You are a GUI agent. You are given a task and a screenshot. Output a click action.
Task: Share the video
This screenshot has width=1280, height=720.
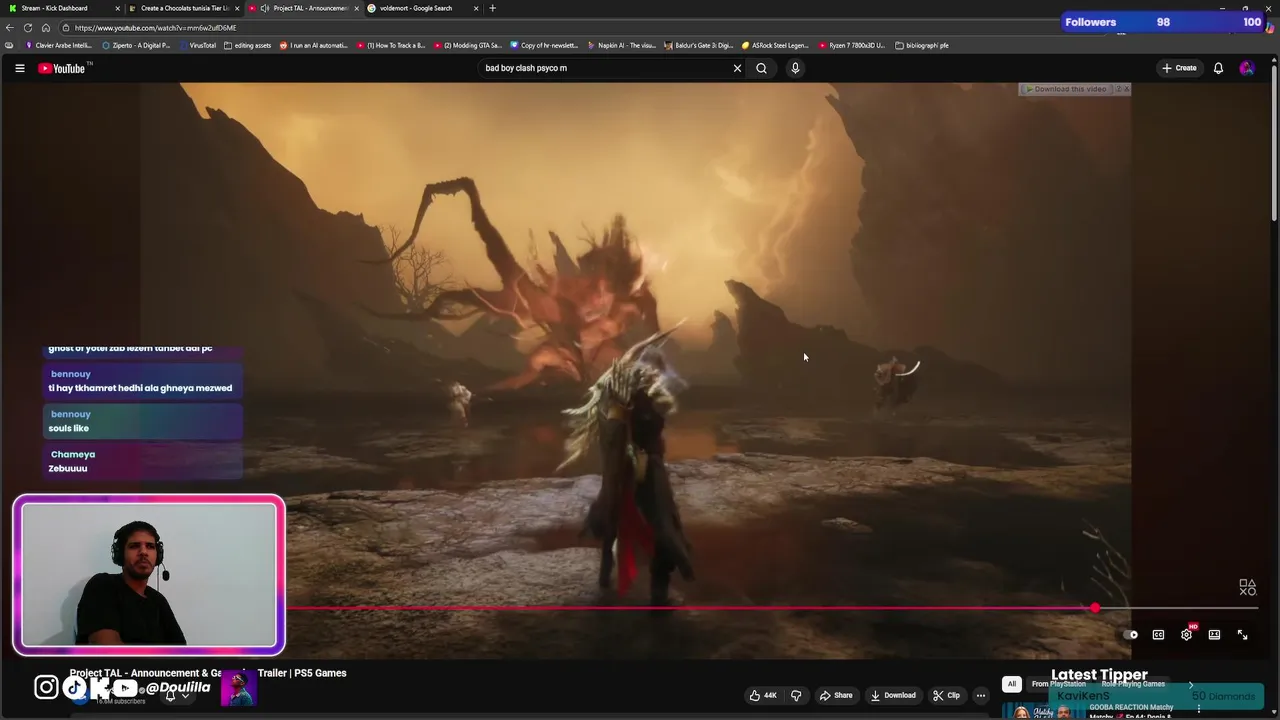836,695
